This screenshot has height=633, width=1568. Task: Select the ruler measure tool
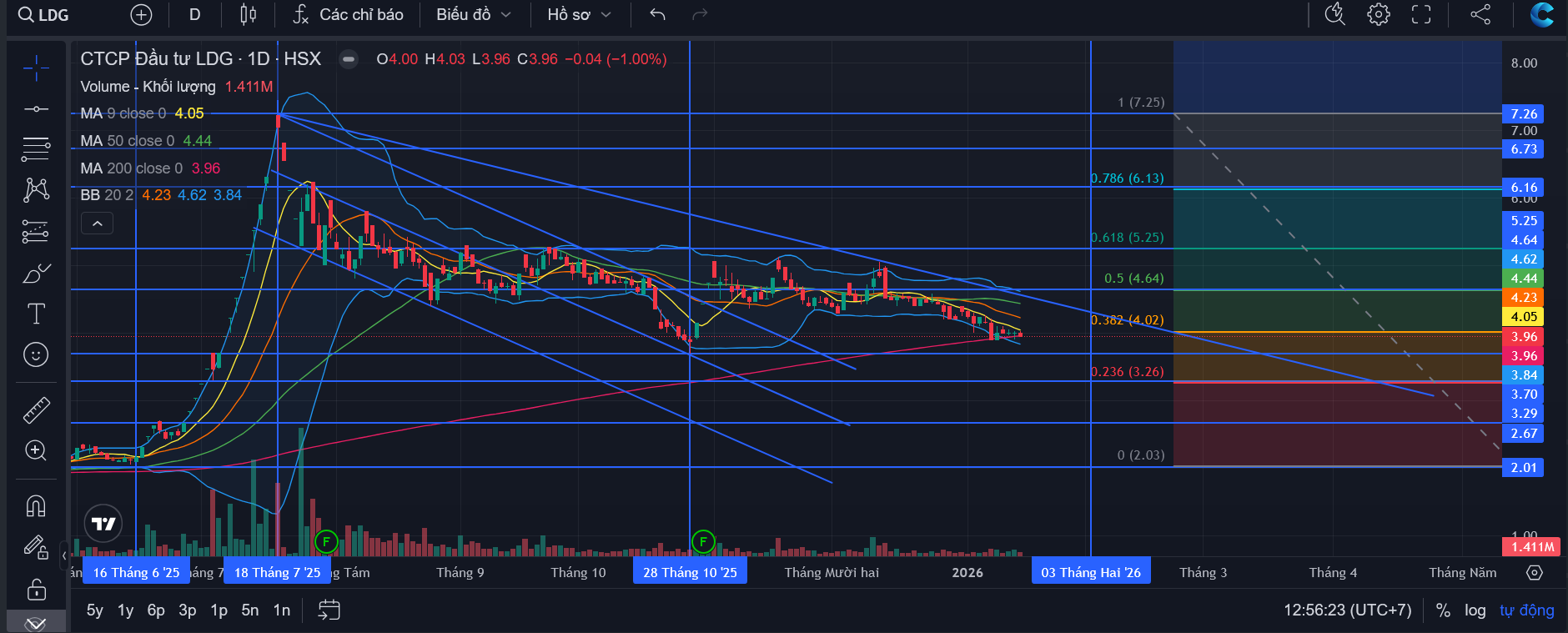(36, 409)
